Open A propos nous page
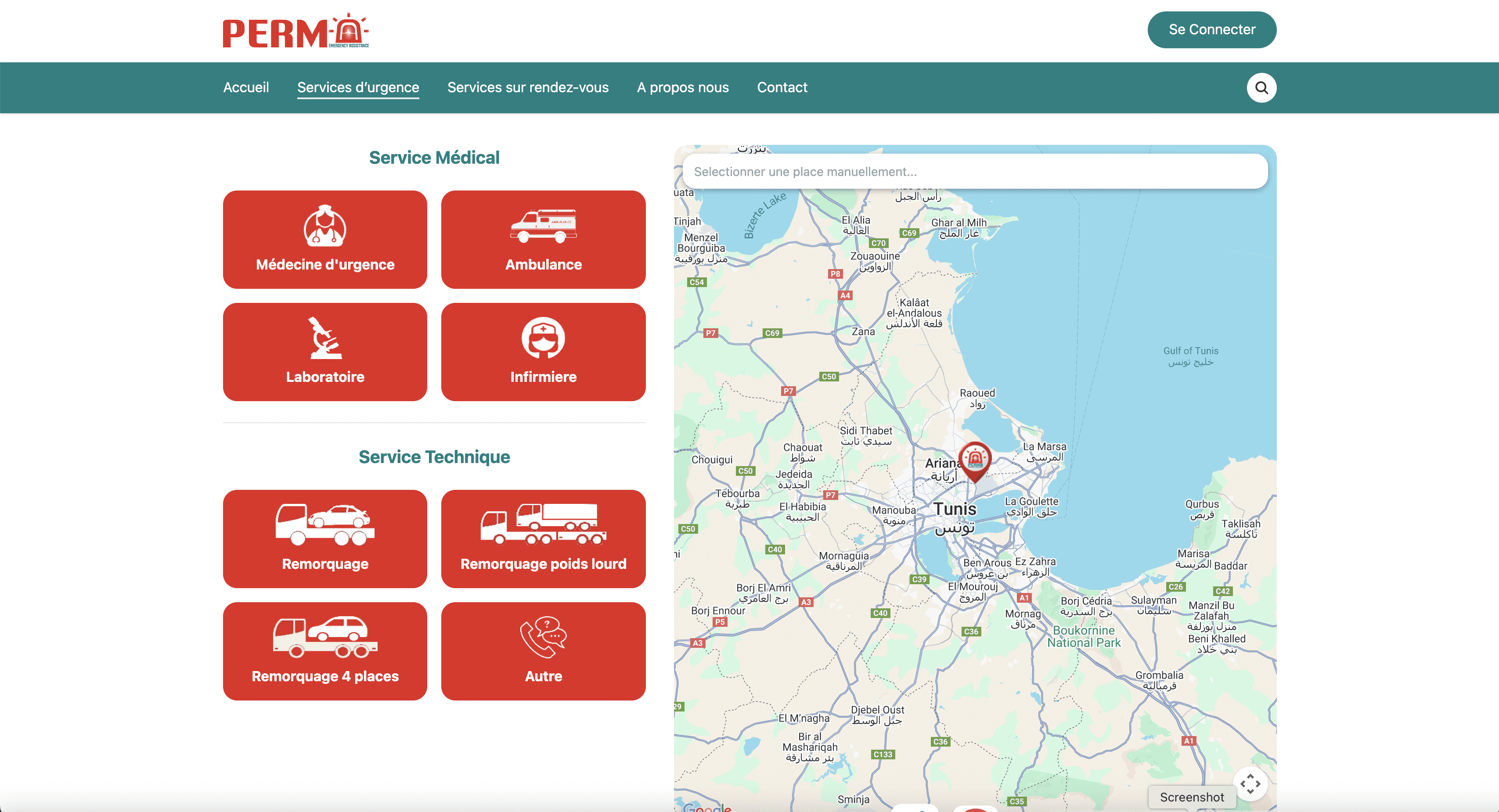Image resolution: width=1499 pixels, height=812 pixels. coord(683,87)
